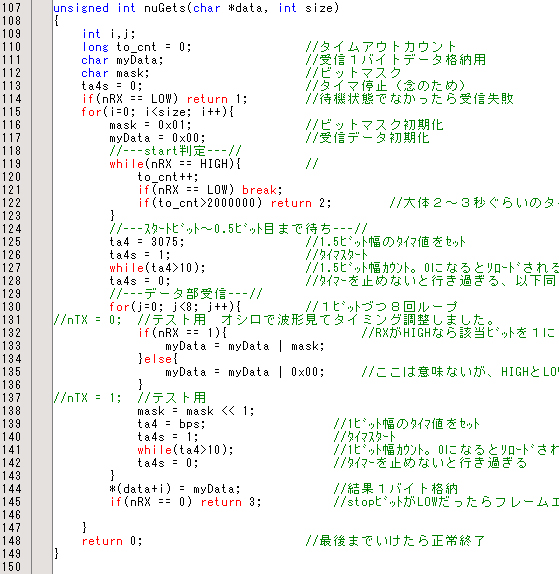559x574 pixels.
Task: Click 'return 2;' on line 122
Action: point(301,203)
